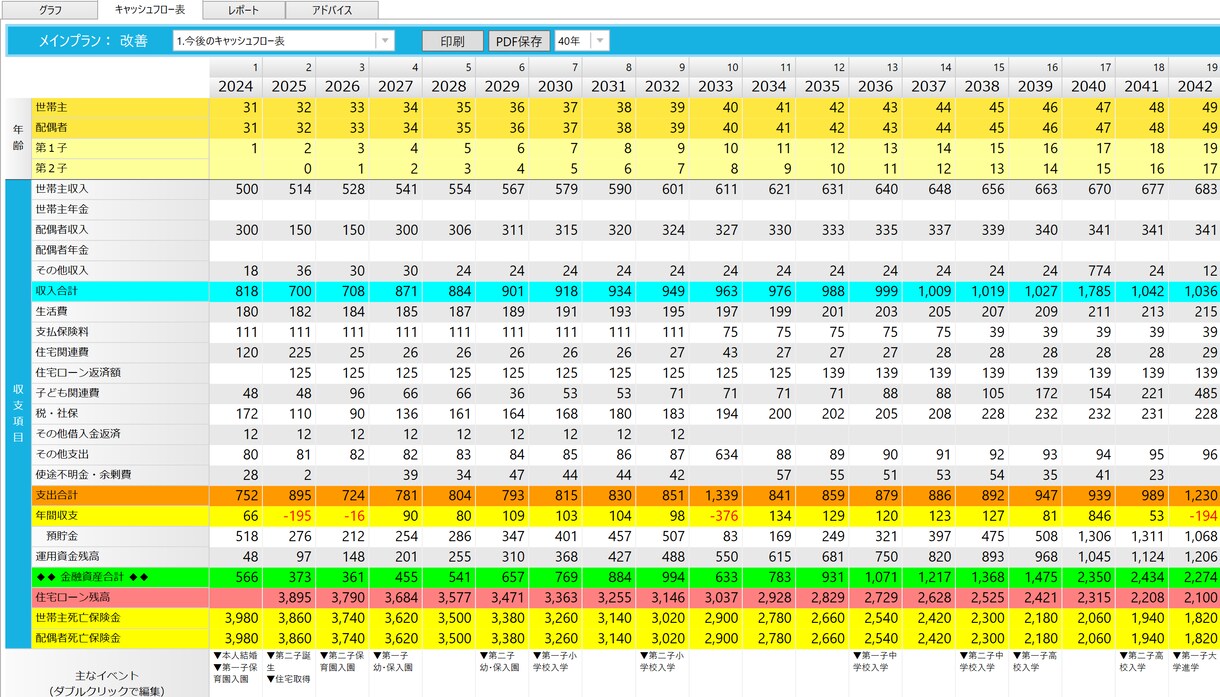Viewport: 1220px width, 697px height.
Task: Select the 2024 year column header
Action: pyautogui.click(x=236, y=86)
